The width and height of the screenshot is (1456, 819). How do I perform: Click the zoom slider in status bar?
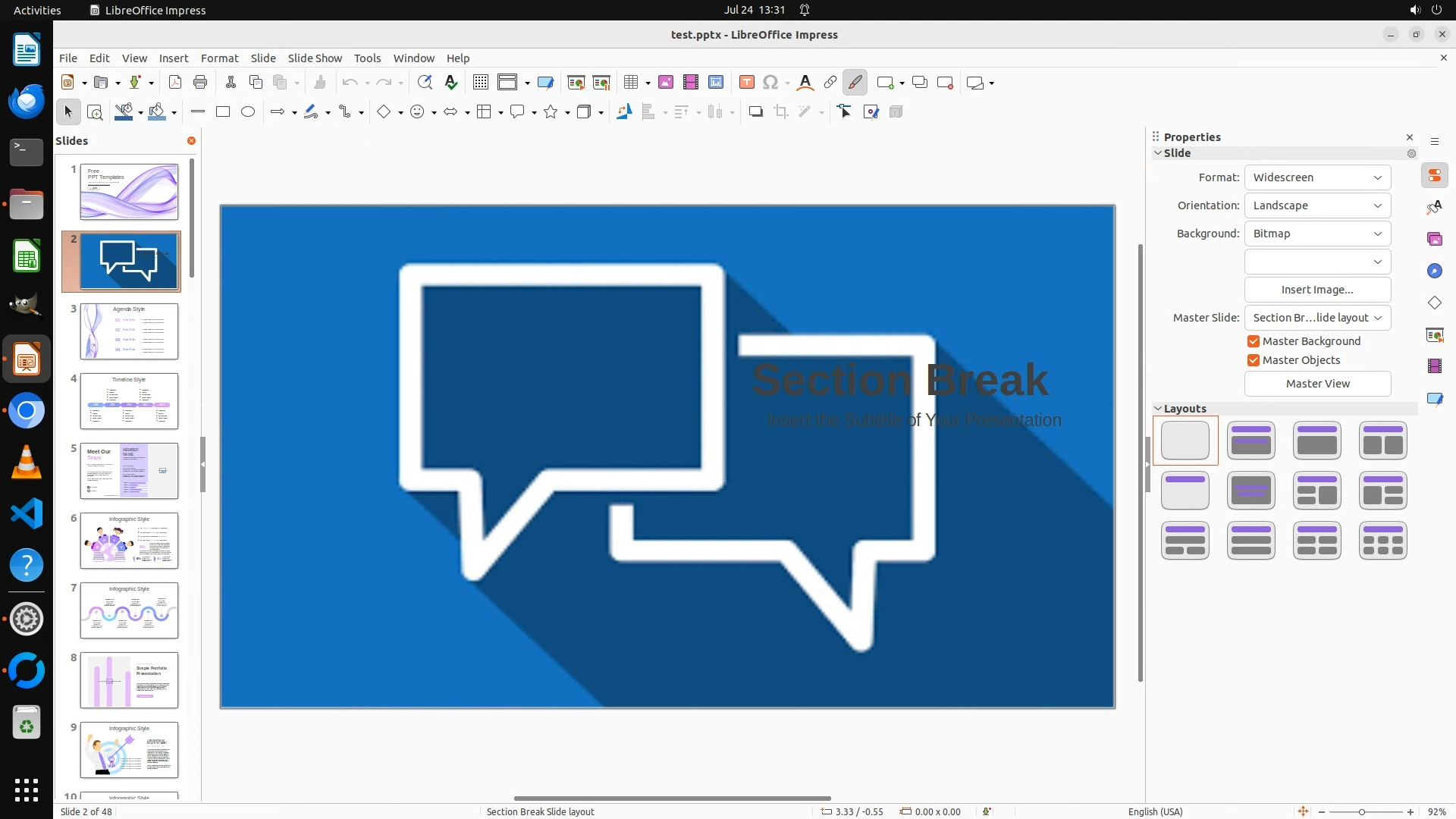pos(1362,812)
